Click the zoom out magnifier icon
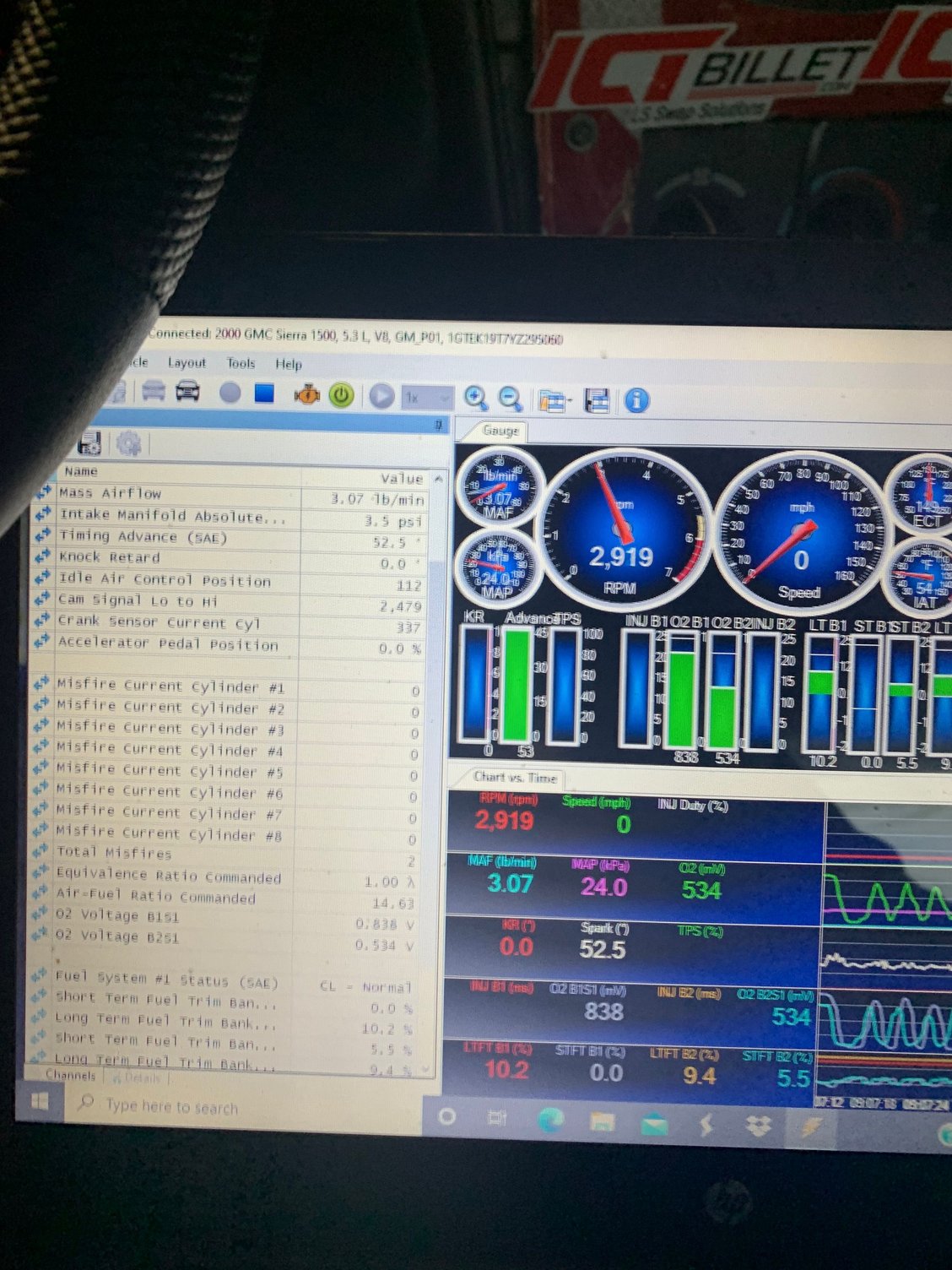952x1270 pixels. click(511, 399)
